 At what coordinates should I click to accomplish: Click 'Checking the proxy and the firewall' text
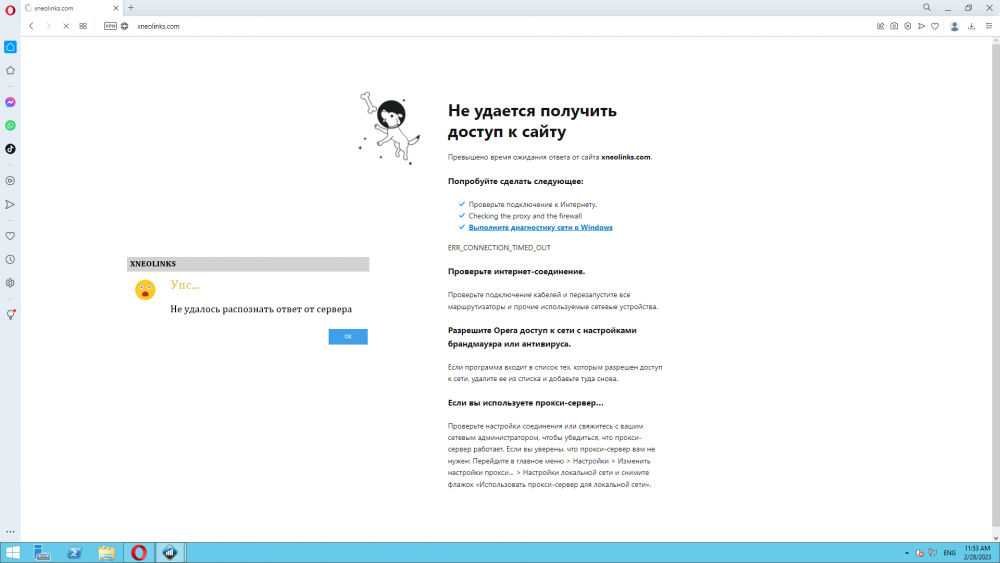point(525,216)
